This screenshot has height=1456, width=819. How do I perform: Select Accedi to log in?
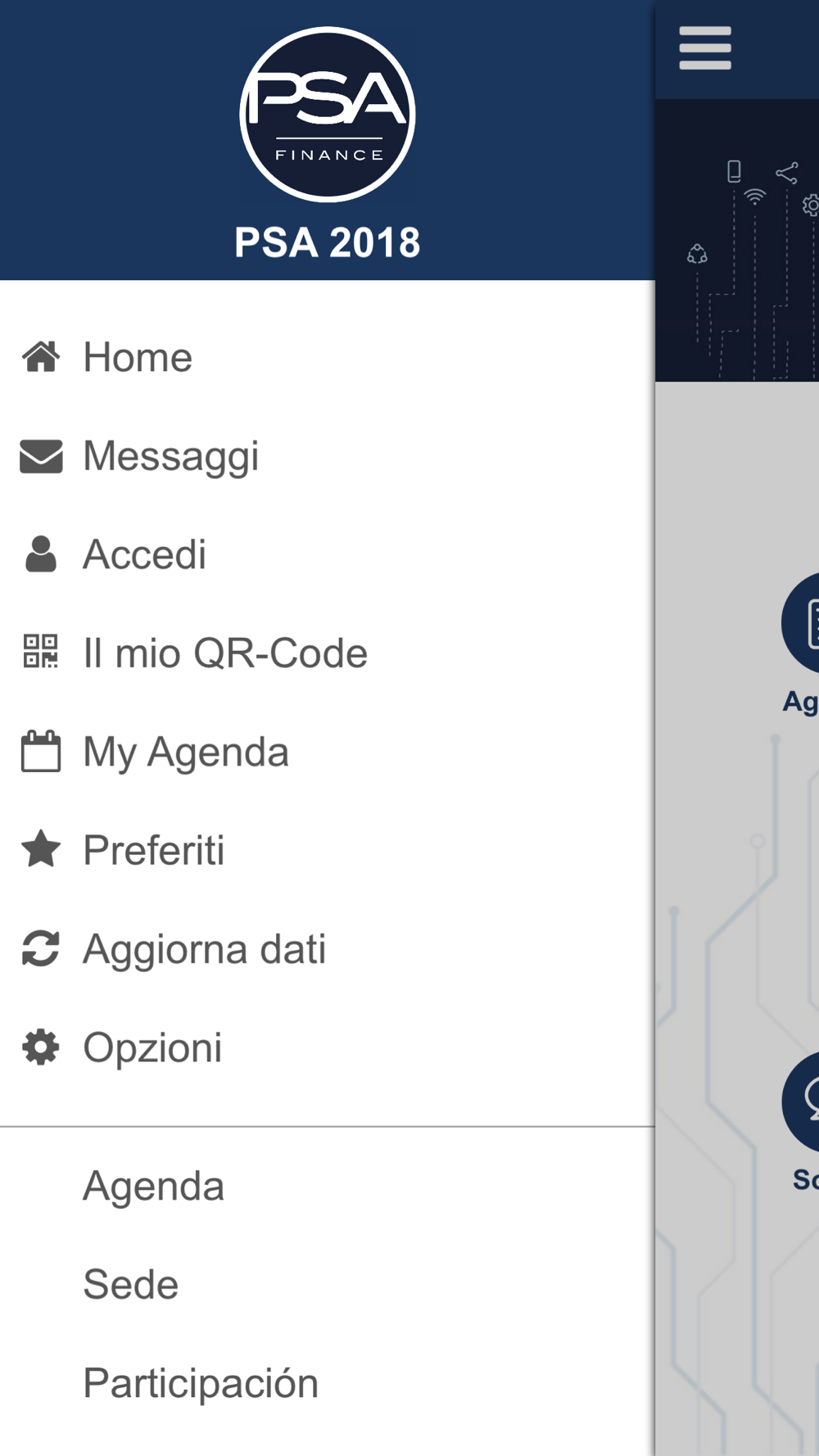[328, 554]
